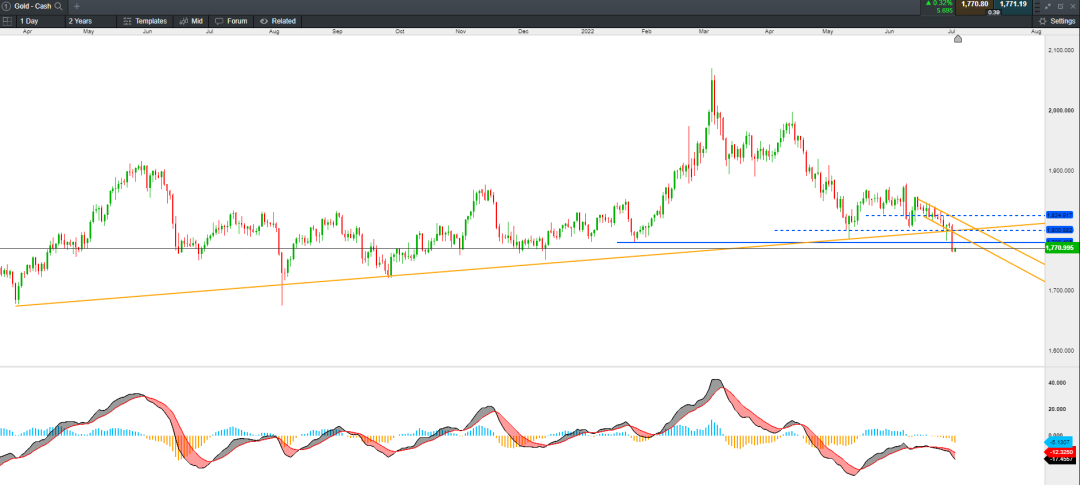Click the 40.000 indicator axis label
Screen dimensions: 1080x485
(x=1057, y=382)
